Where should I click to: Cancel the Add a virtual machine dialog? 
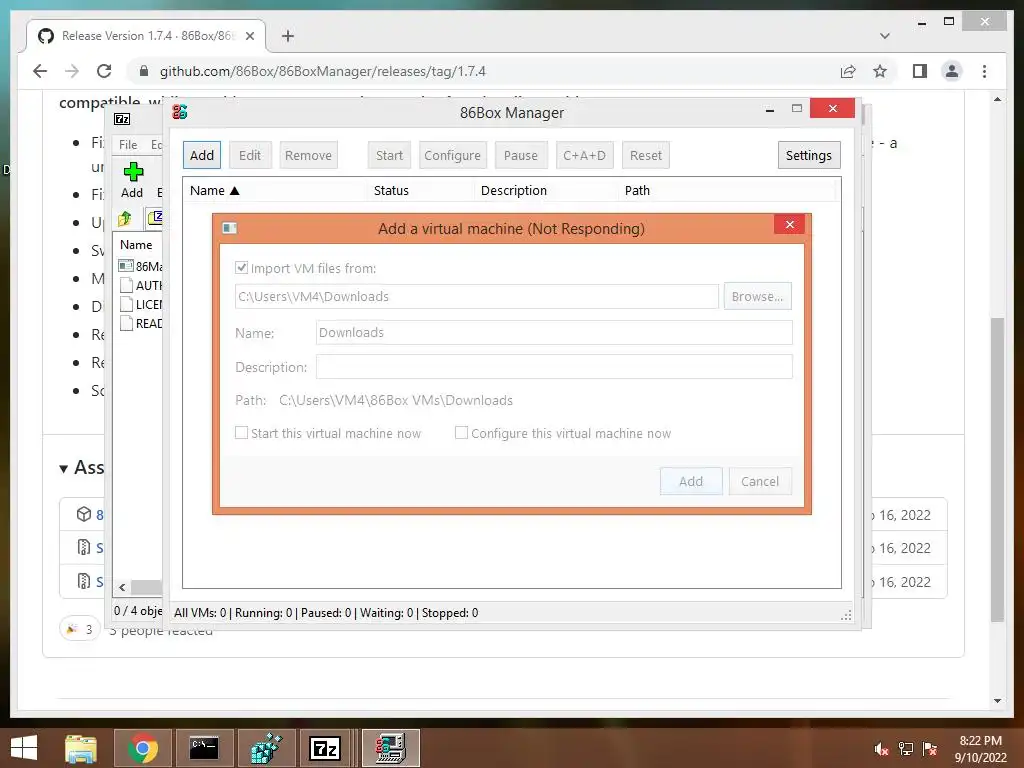tap(760, 481)
